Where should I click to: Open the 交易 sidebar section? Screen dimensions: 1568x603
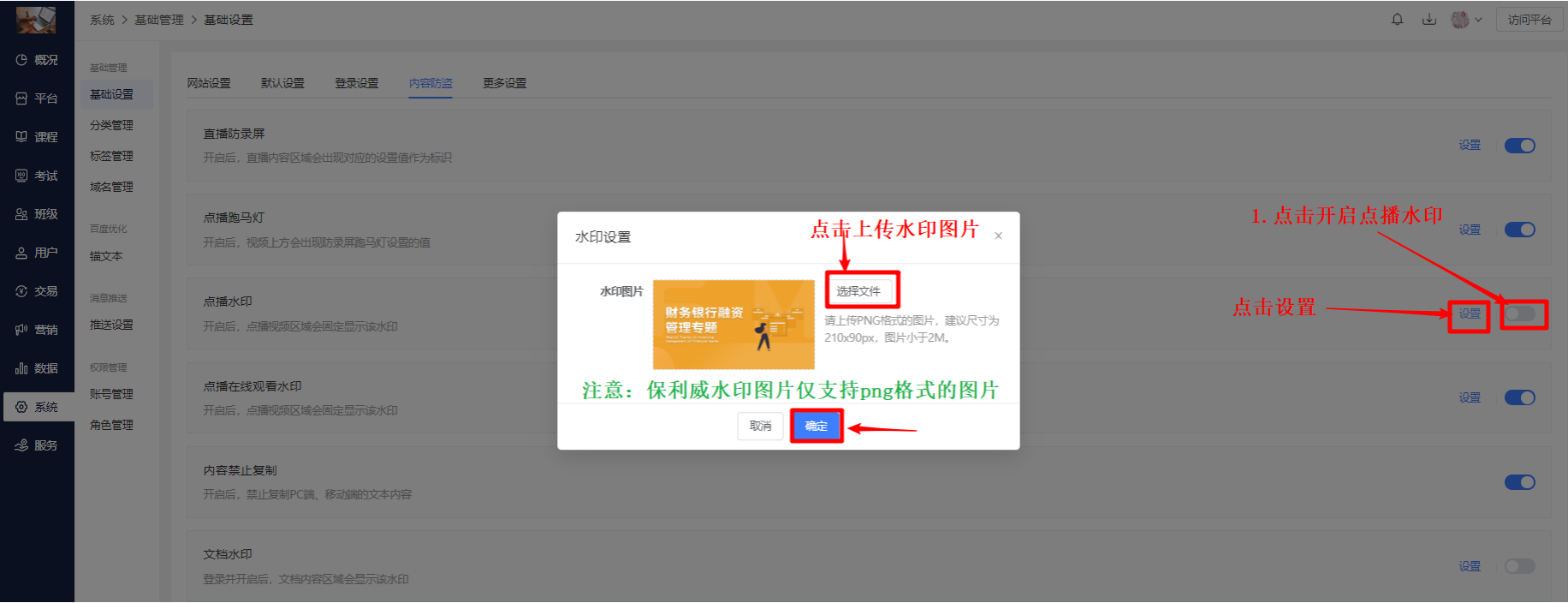pyautogui.click(x=37, y=291)
